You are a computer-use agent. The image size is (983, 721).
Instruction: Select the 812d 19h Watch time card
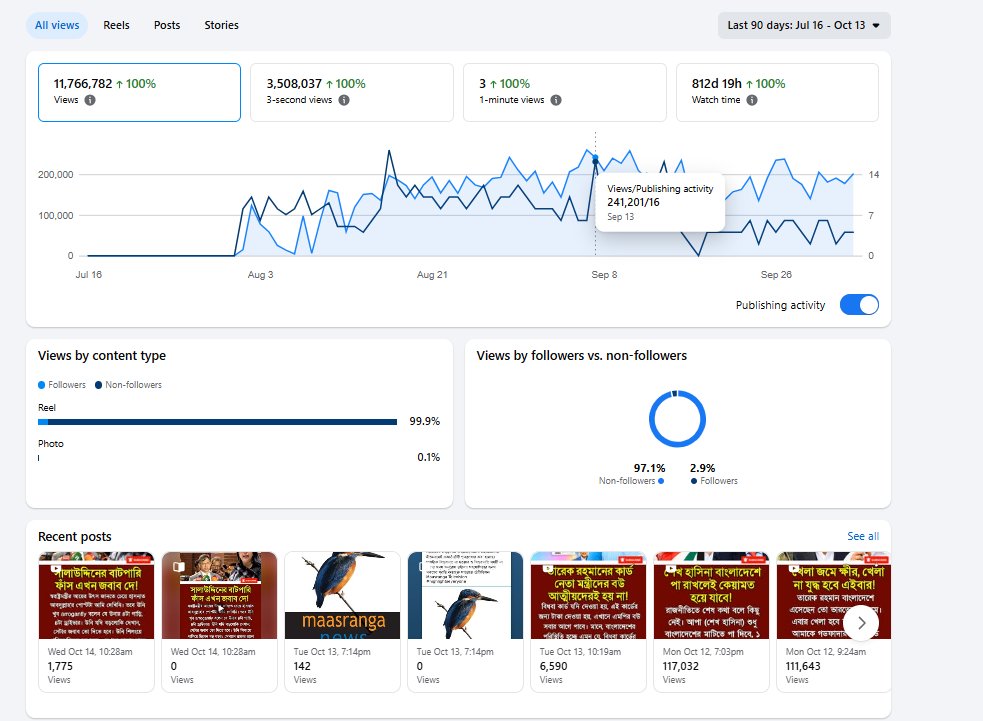(777, 92)
